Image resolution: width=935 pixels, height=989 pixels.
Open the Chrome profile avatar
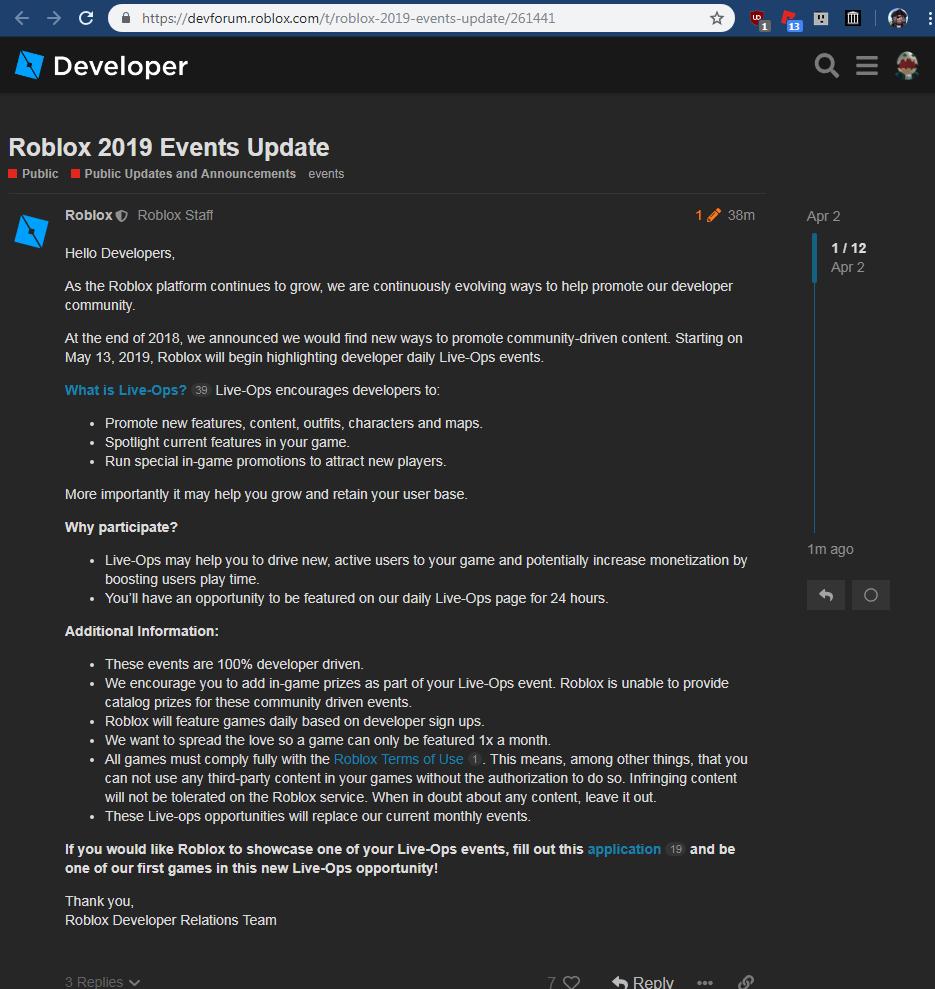coord(898,18)
